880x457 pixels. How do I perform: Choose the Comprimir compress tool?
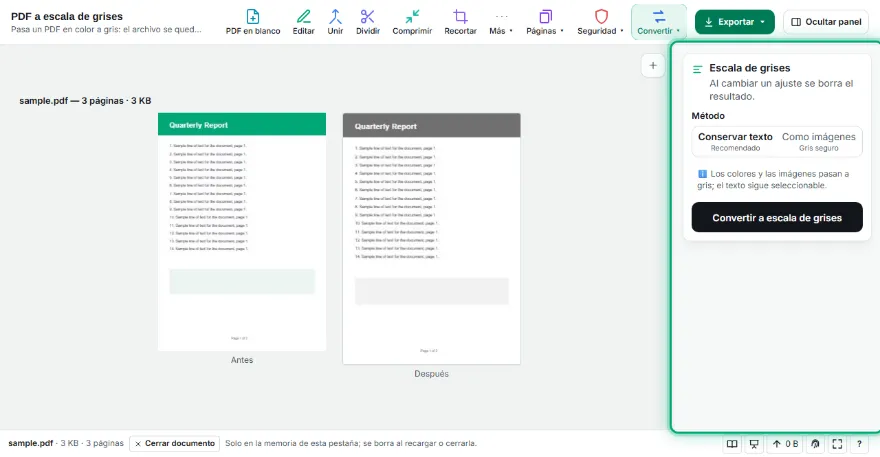click(412, 22)
